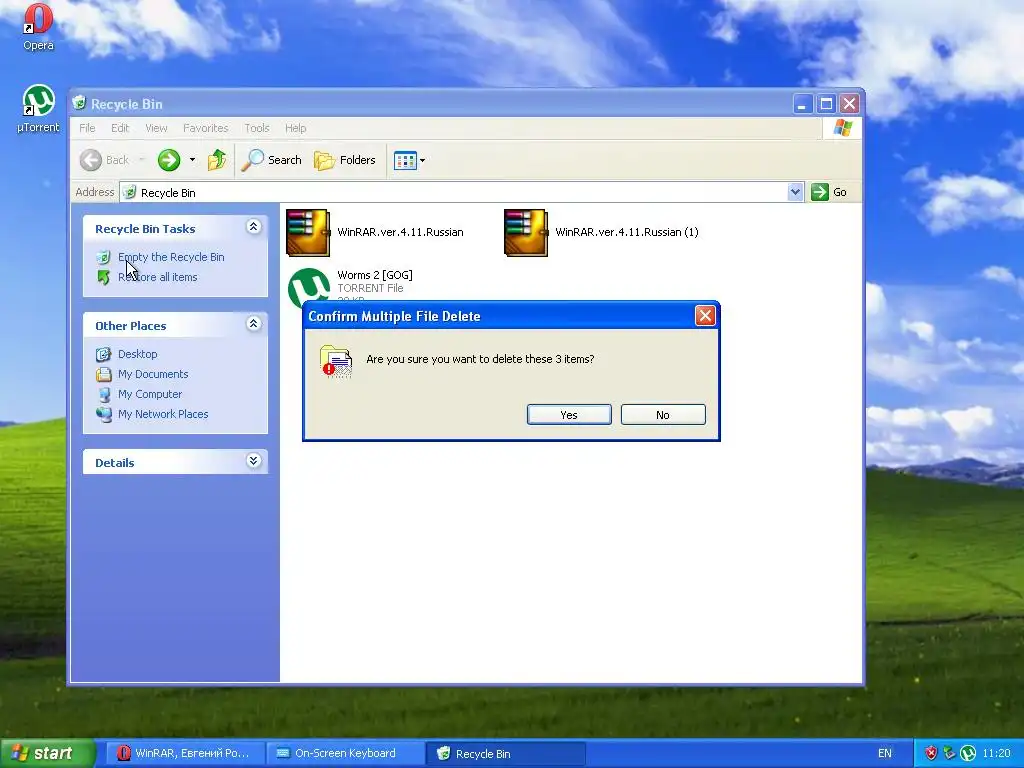Click the 11:20 clock in tray
This screenshot has height=768, width=1024.
[996, 753]
